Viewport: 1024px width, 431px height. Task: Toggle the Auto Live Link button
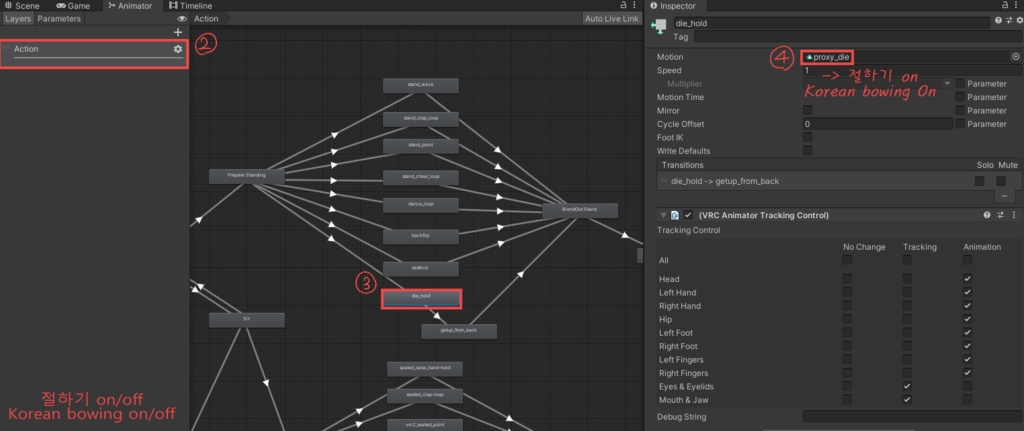tap(611, 19)
